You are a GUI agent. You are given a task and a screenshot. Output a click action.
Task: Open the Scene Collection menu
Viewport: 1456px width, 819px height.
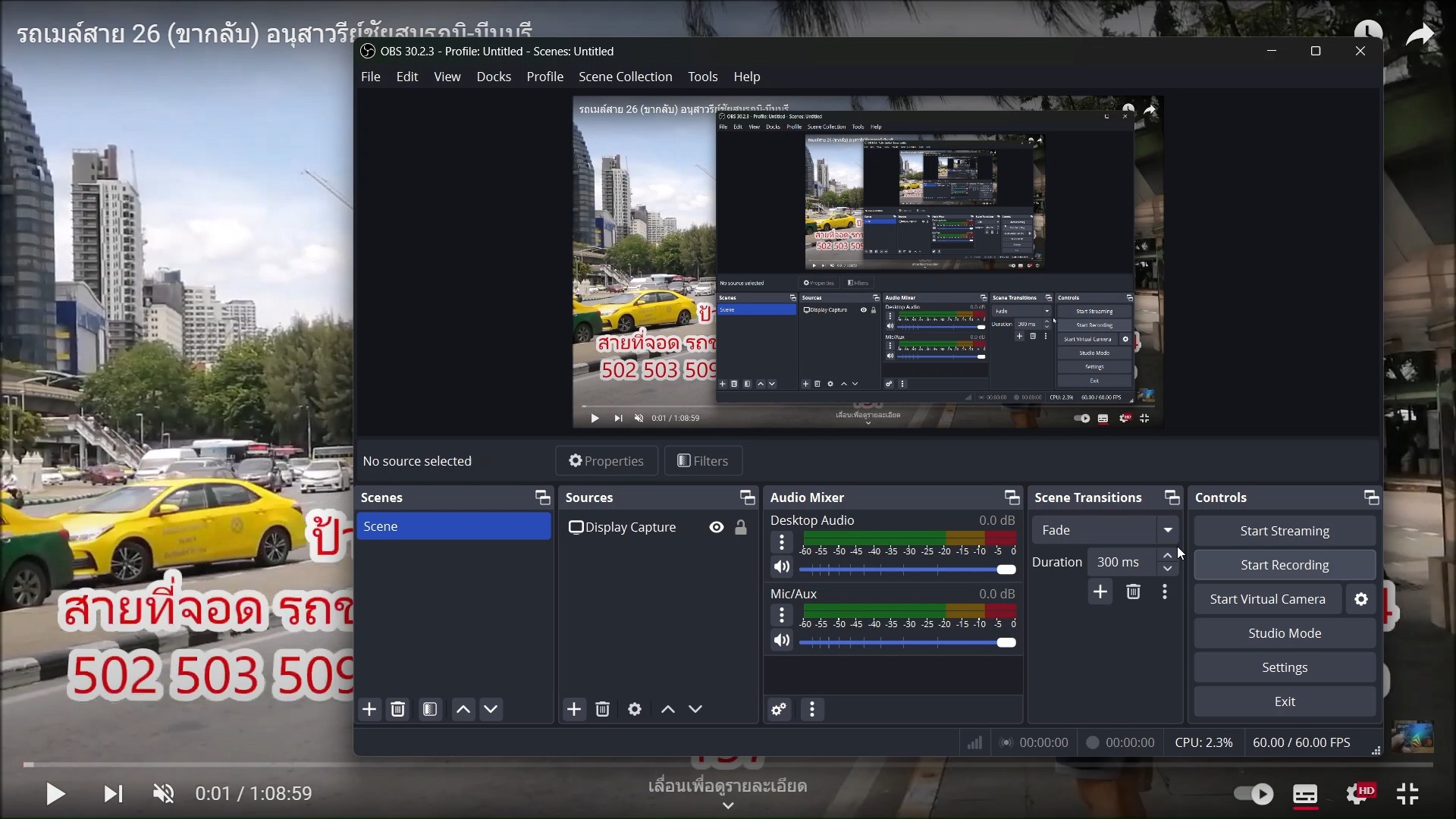(x=625, y=77)
